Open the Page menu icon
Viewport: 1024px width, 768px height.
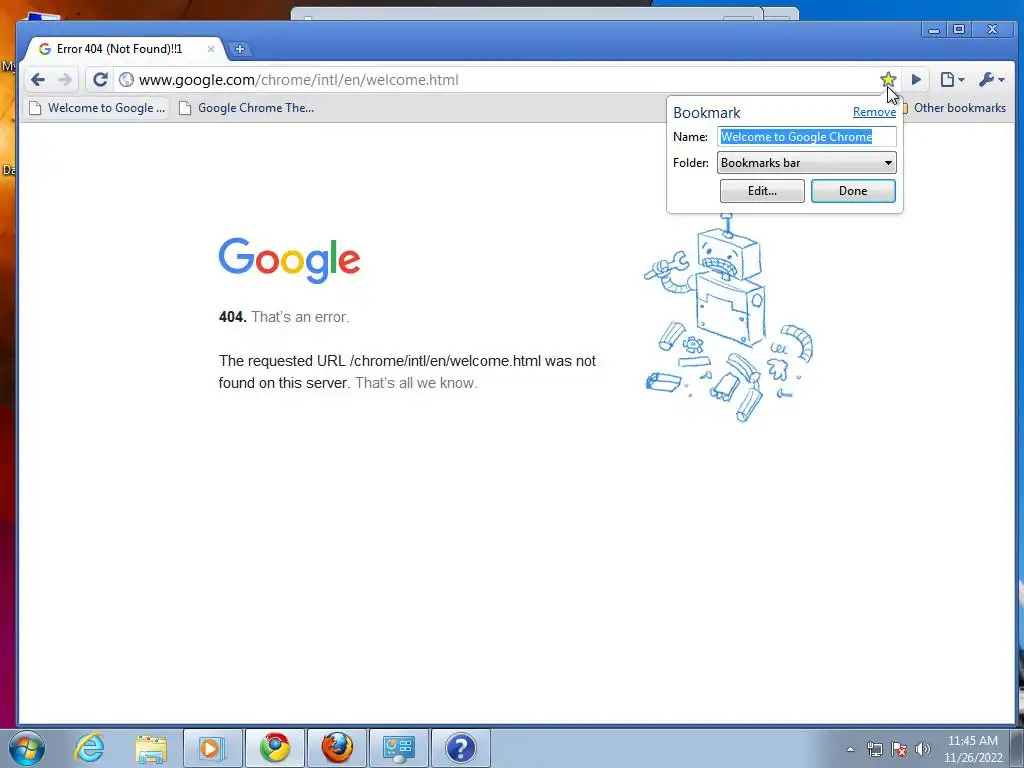(952, 80)
